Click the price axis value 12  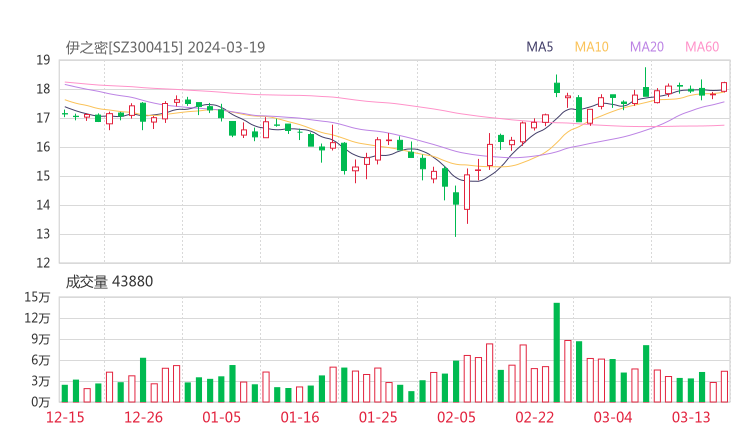point(43,263)
